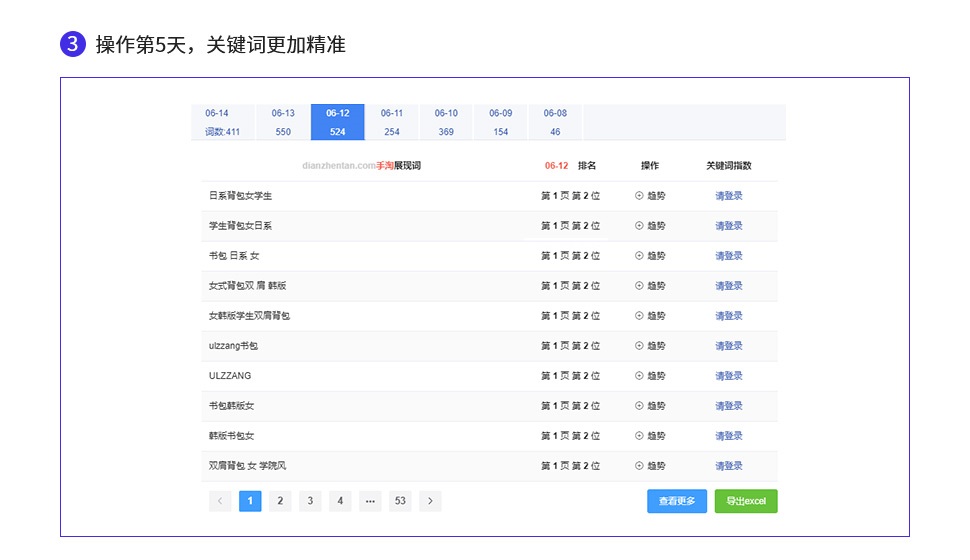Screen dimensions: 970x560
Task: Open trend icon for ulzzang书包
Action: click(639, 346)
